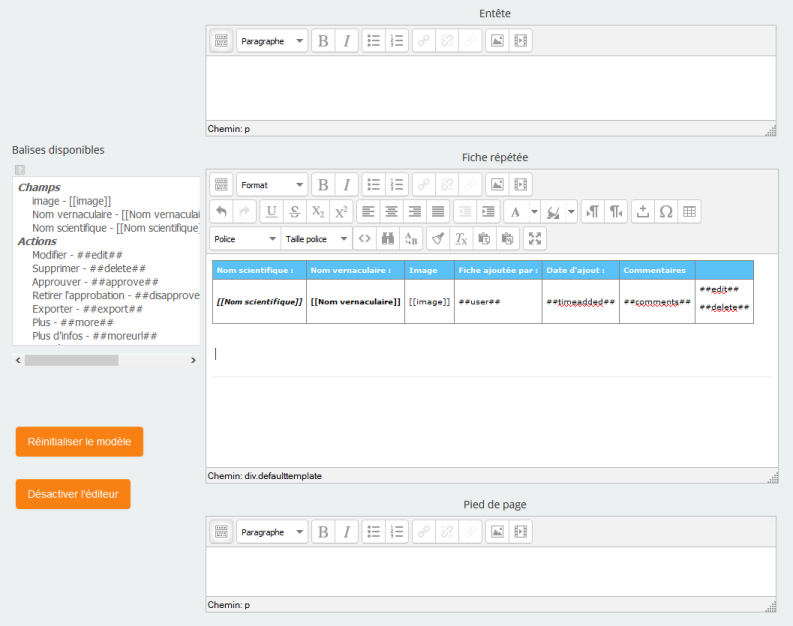This screenshot has width=793, height=626.
Task: Click the tags list horizontal scrollbar thumb
Action: coord(71,360)
